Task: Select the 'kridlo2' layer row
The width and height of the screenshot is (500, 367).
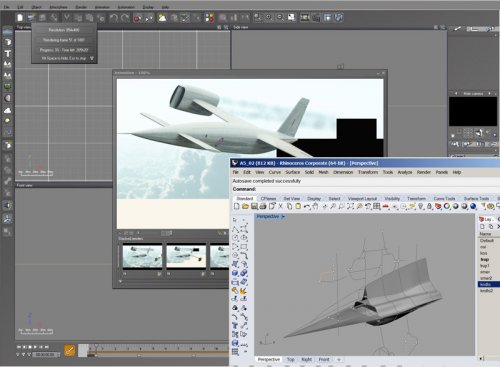Action: 489,291
